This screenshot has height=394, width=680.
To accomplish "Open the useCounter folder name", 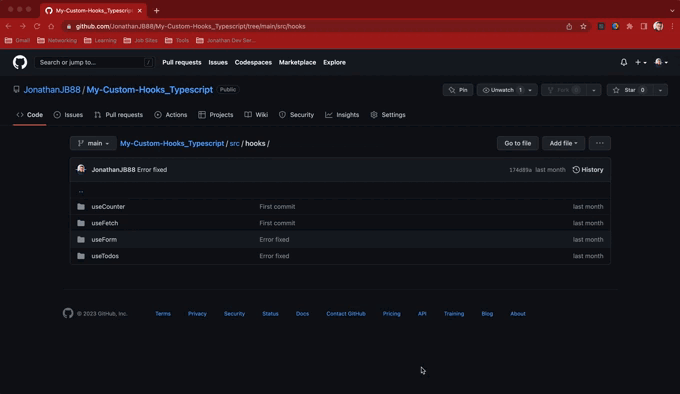I will click(x=108, y=207).
